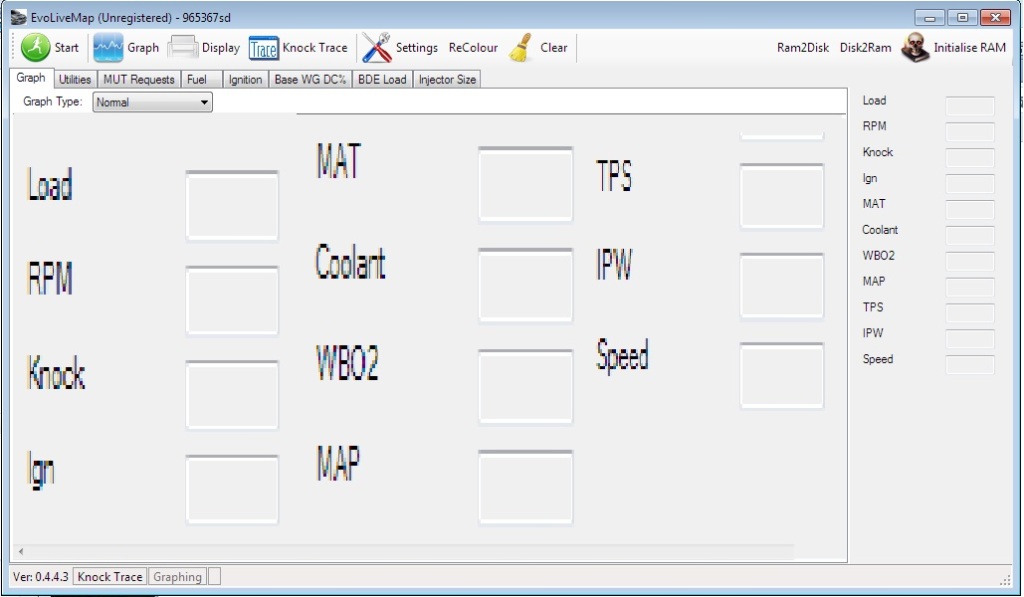Click the large WBO2 value box

(525, 387)
